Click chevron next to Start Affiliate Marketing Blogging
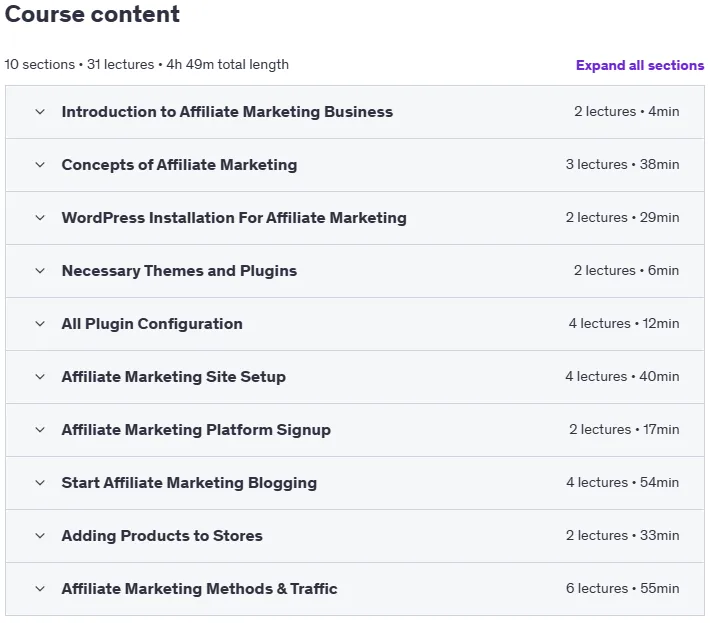This screenshot has height=623, width=710. point(40,482)
